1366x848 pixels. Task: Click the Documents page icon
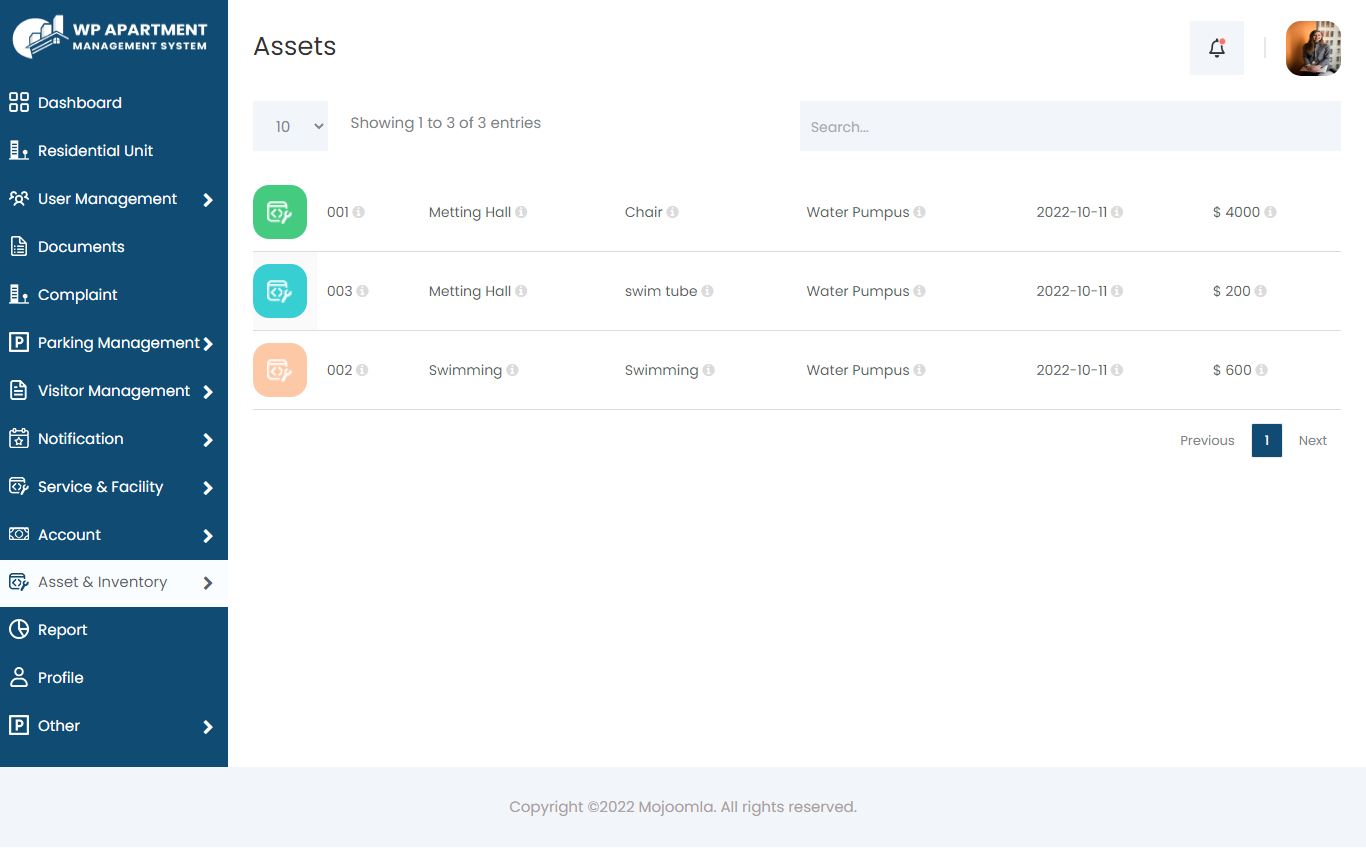[19, 246]
